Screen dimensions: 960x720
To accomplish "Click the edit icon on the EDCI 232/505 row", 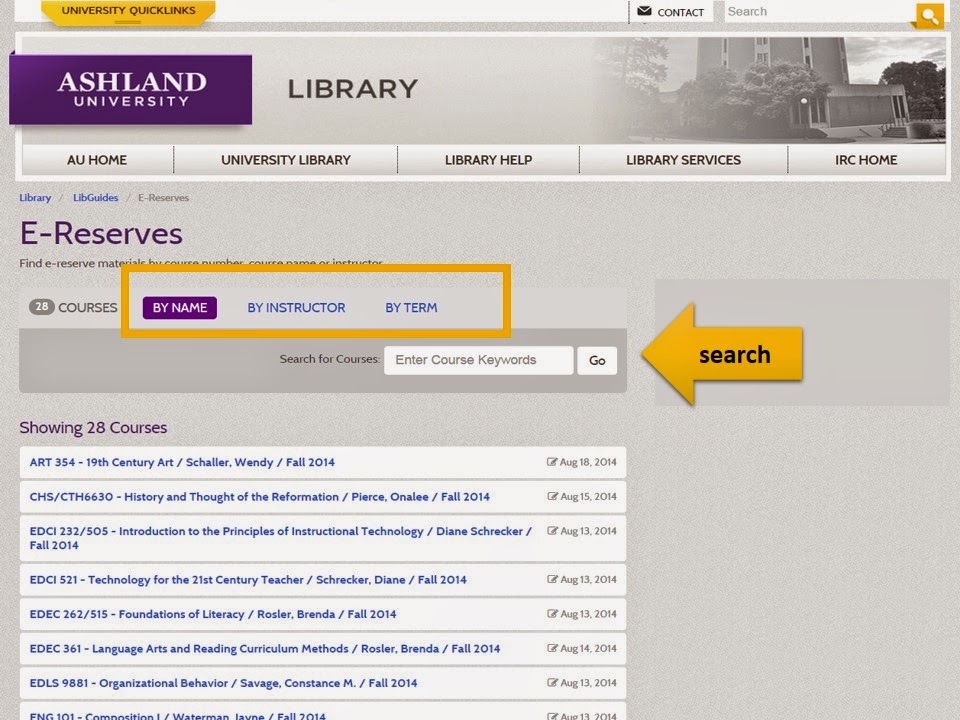I will 552,530.
